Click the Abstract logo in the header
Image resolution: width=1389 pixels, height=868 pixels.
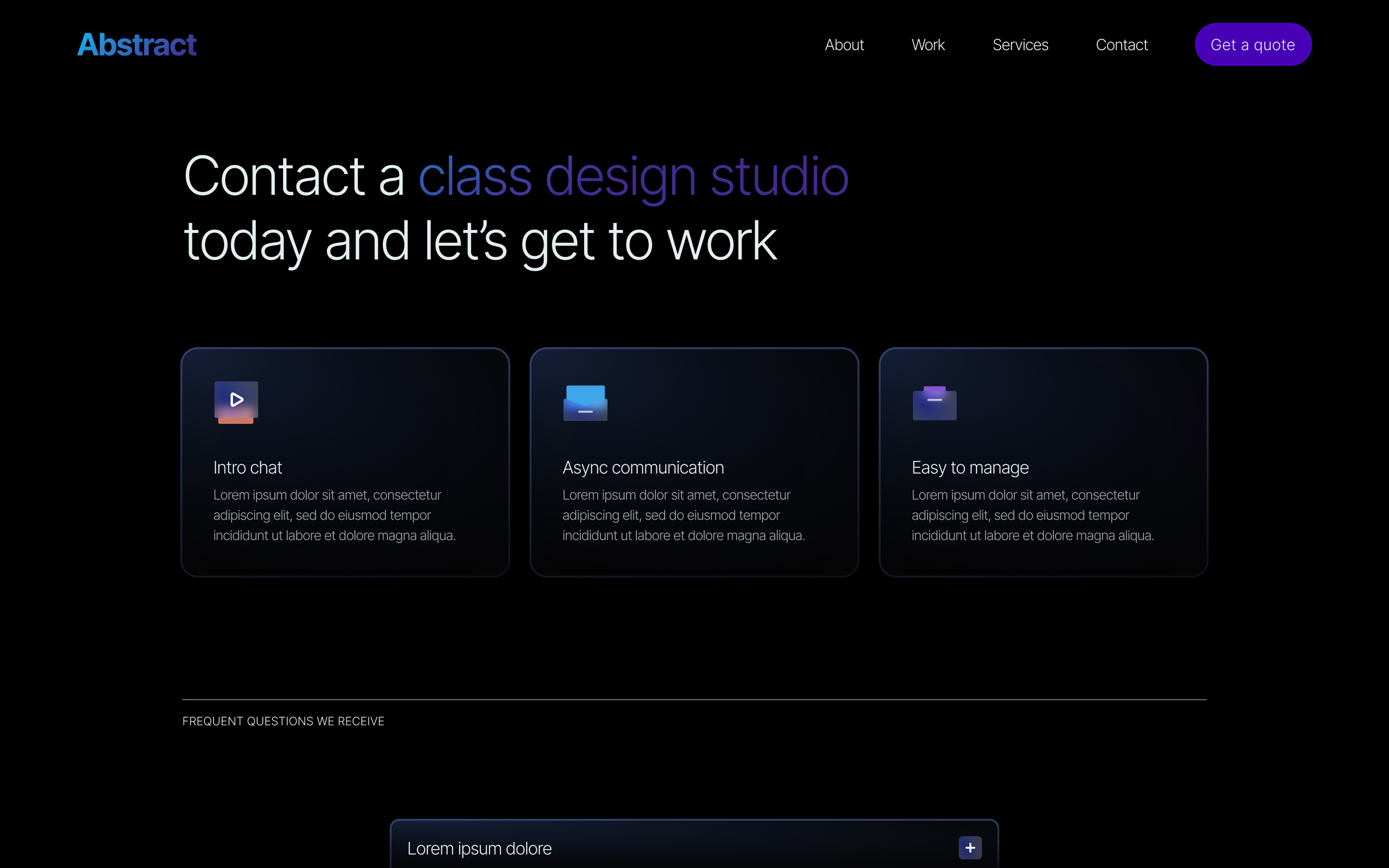(x=136, y=43)
